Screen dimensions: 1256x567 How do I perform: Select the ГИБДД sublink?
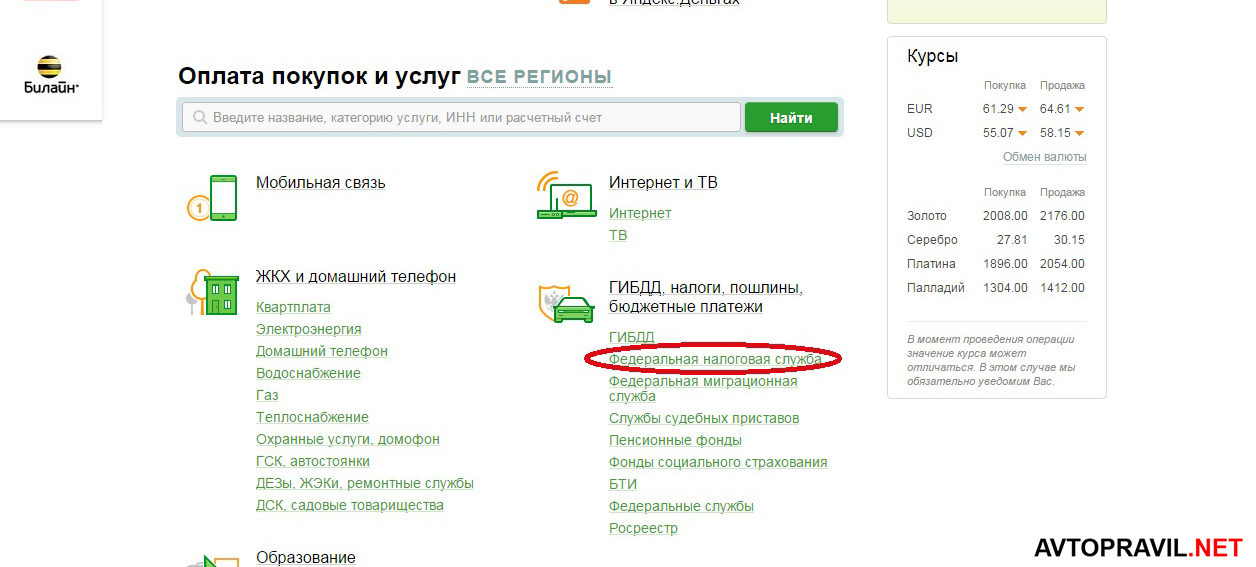click(632, 337)
